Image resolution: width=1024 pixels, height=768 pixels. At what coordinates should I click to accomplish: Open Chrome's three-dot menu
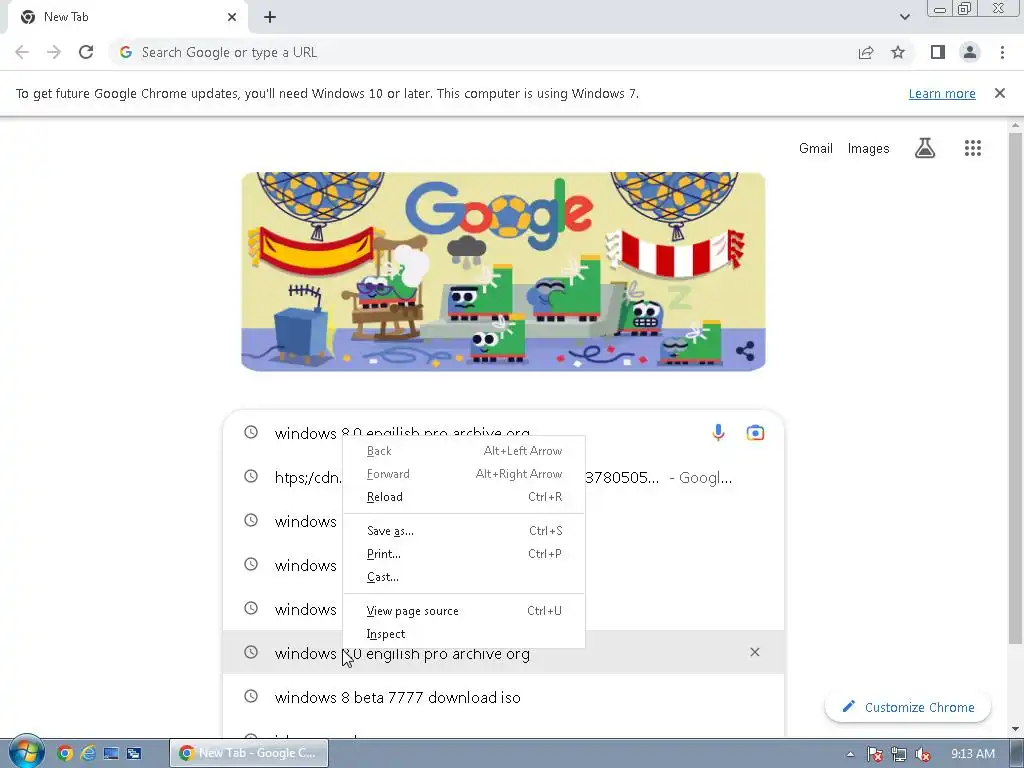pos(1002,52)
